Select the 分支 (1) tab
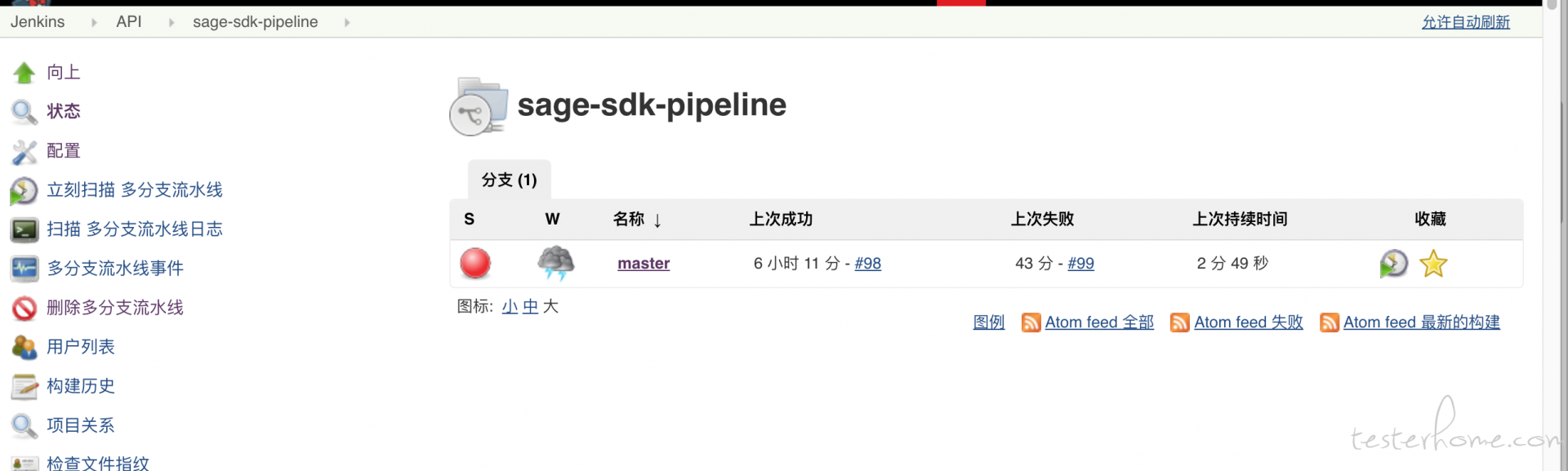 point(510,180)
